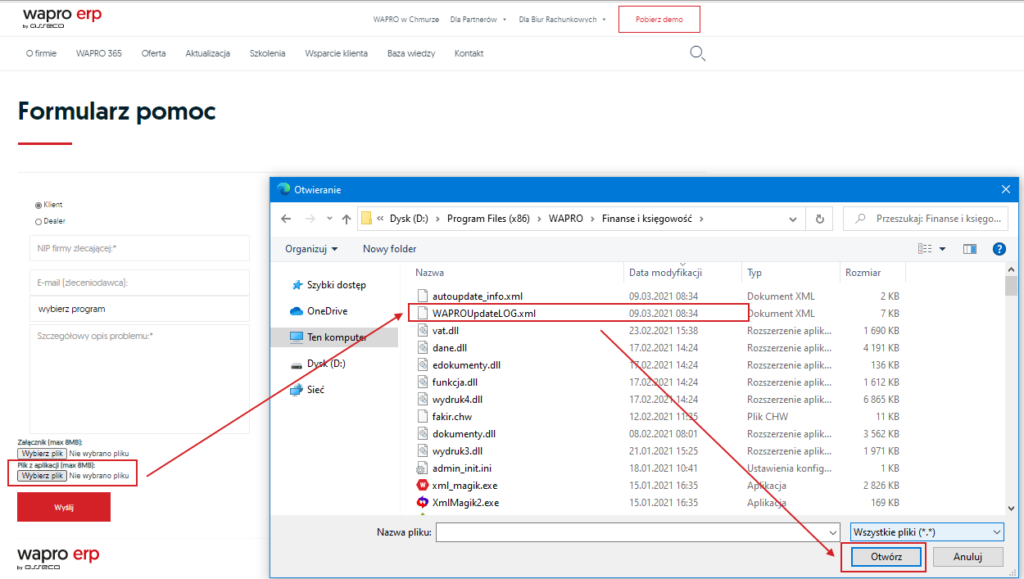Open the wybierz program dropdown
This screenshot has height=579, width=1024.
pyautogui.click(x=139, y=309)
